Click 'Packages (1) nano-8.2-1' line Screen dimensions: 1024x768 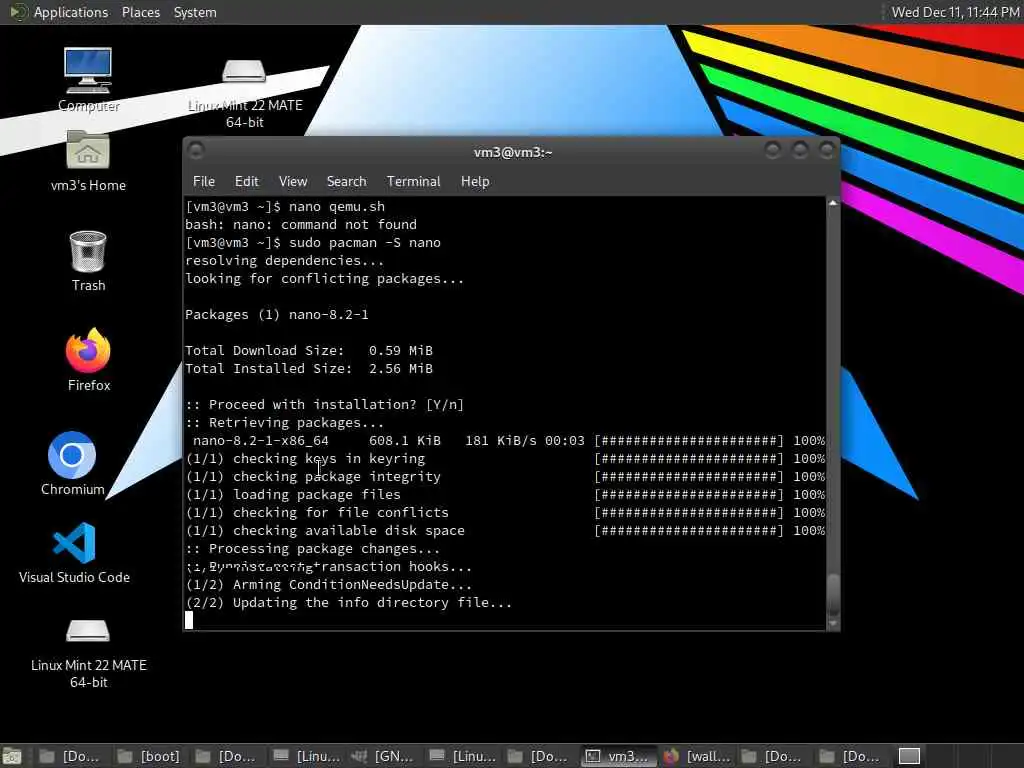tap(277, 315)
